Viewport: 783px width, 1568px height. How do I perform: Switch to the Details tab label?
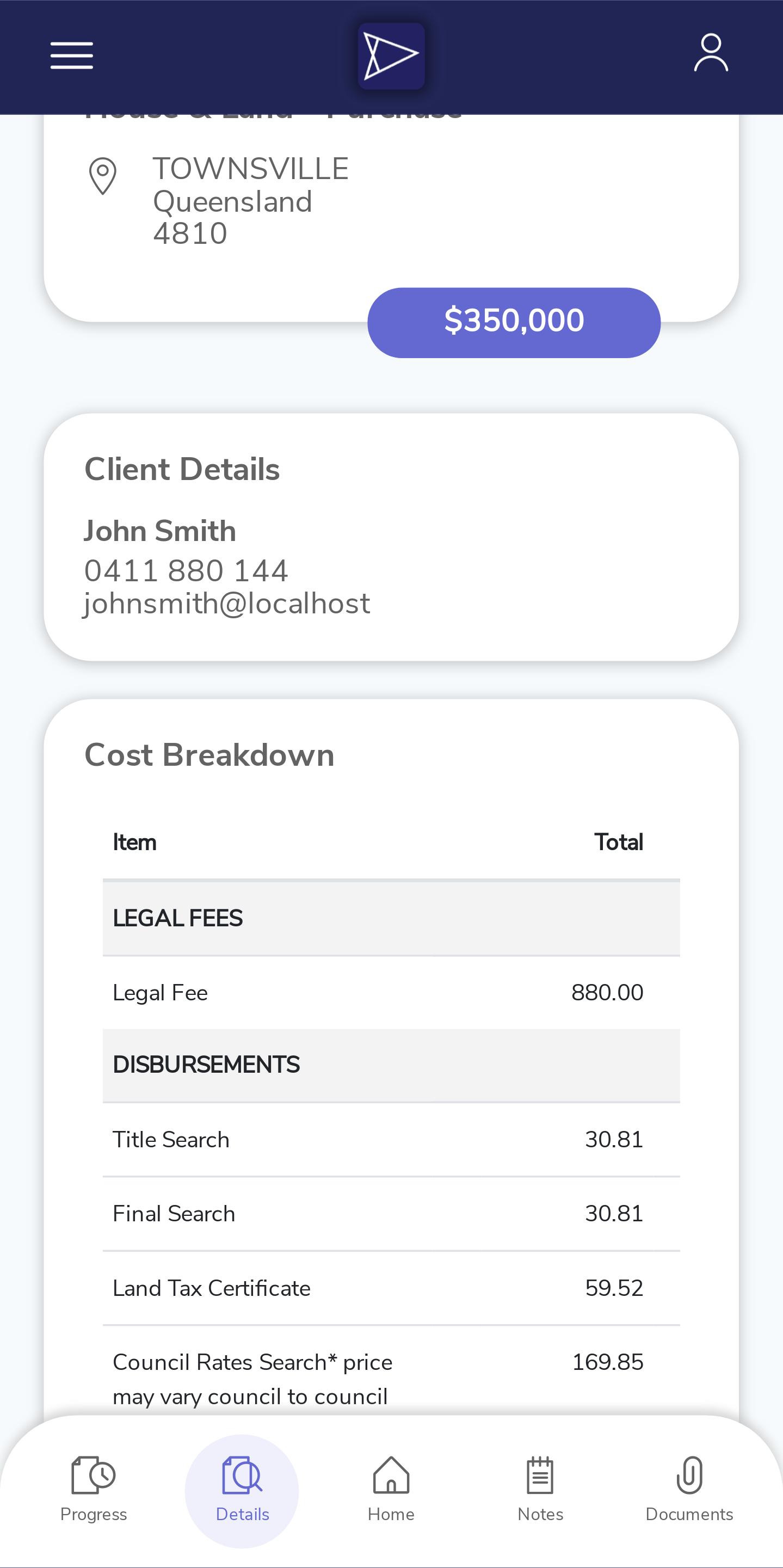(242, 1515)
